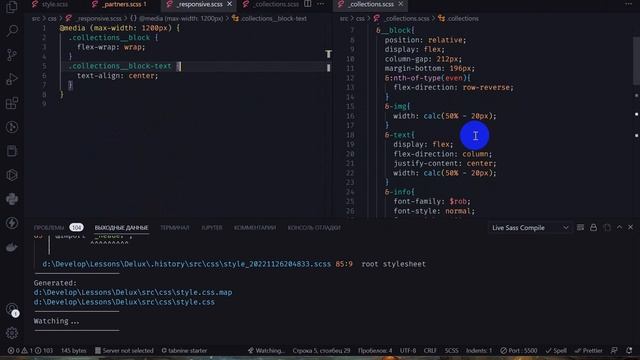Click the UTF-8 encoding selector

(x=408, y=351)
